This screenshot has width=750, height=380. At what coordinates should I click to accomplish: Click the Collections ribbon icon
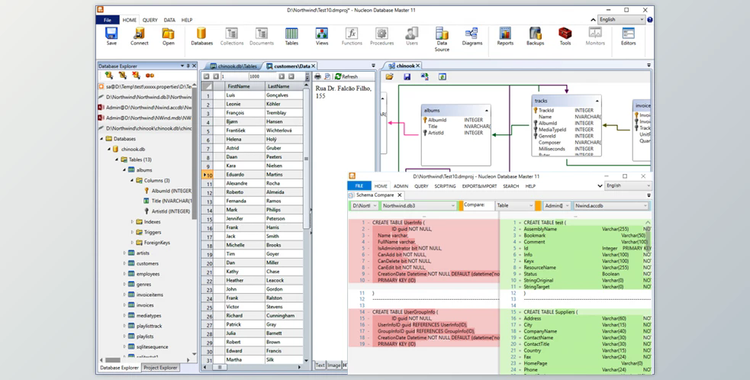tap(232, 36)
